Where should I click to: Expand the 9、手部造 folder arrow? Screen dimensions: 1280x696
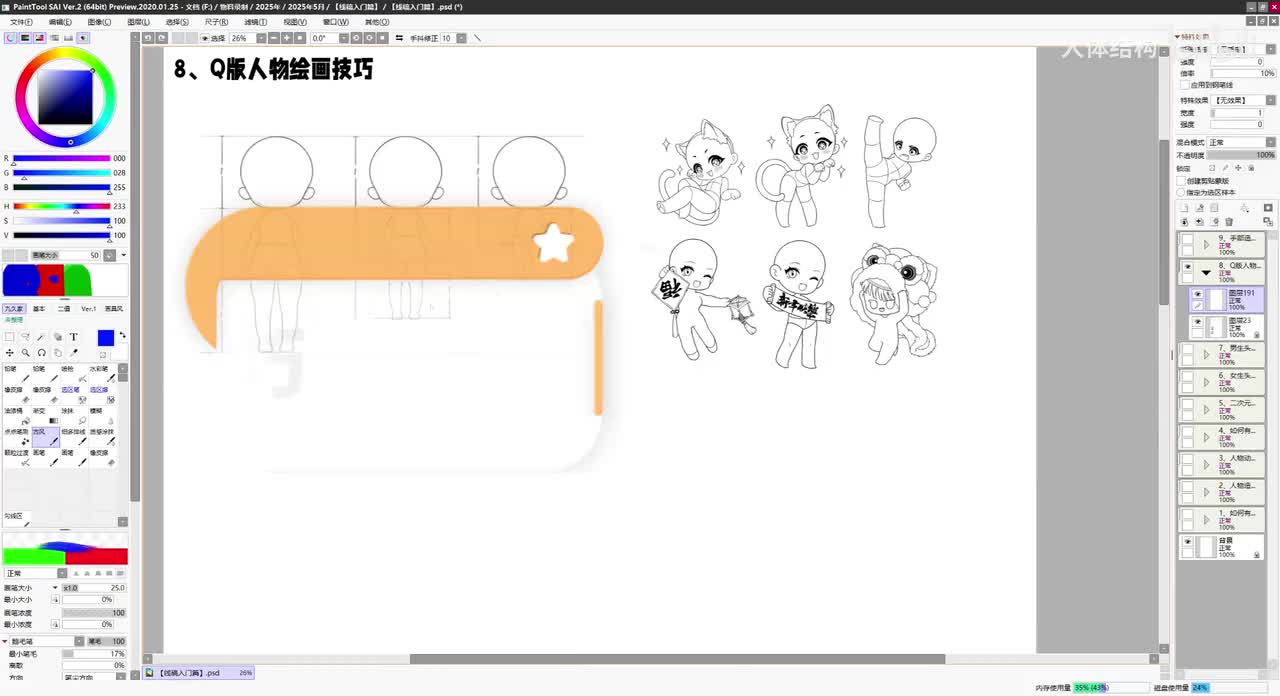[1206, 244]
